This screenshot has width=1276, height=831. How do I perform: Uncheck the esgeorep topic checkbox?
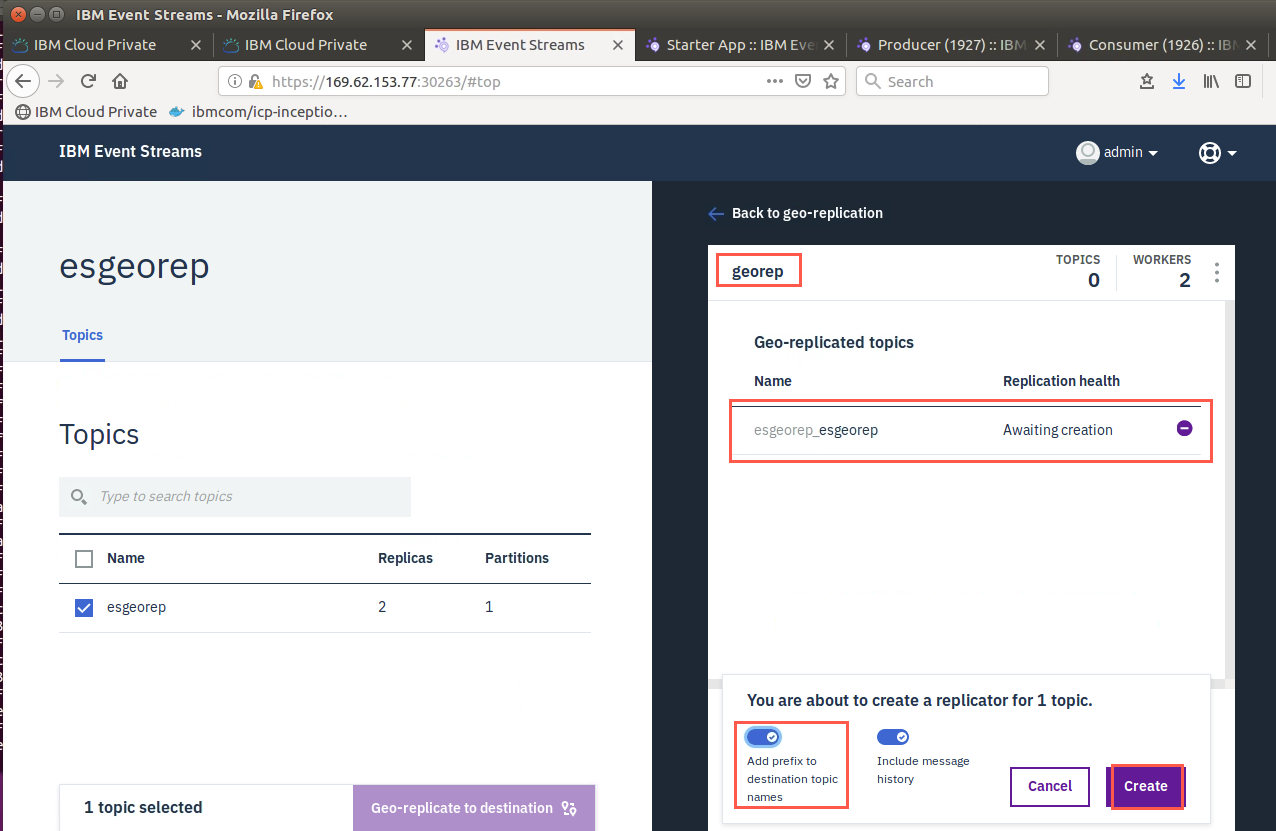click(84, 607)
